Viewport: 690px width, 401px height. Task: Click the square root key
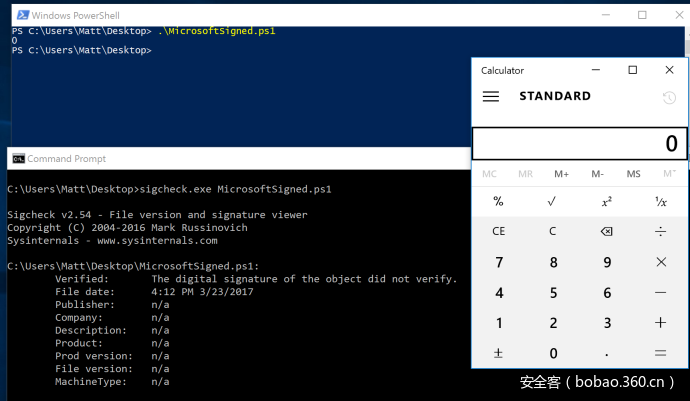click(x=552, y=202)
